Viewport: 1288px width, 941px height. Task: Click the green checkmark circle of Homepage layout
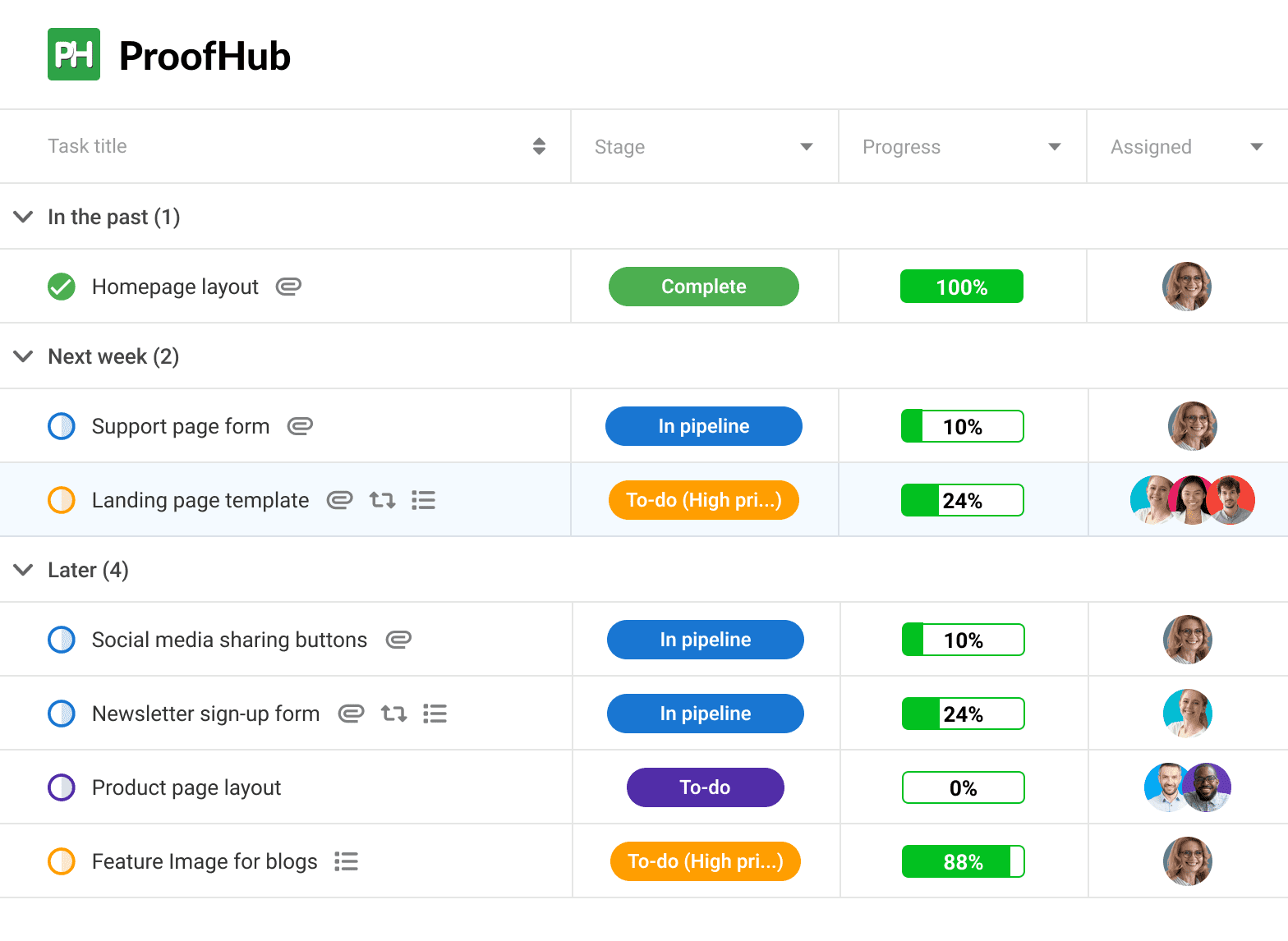click(x=62, y=287)
